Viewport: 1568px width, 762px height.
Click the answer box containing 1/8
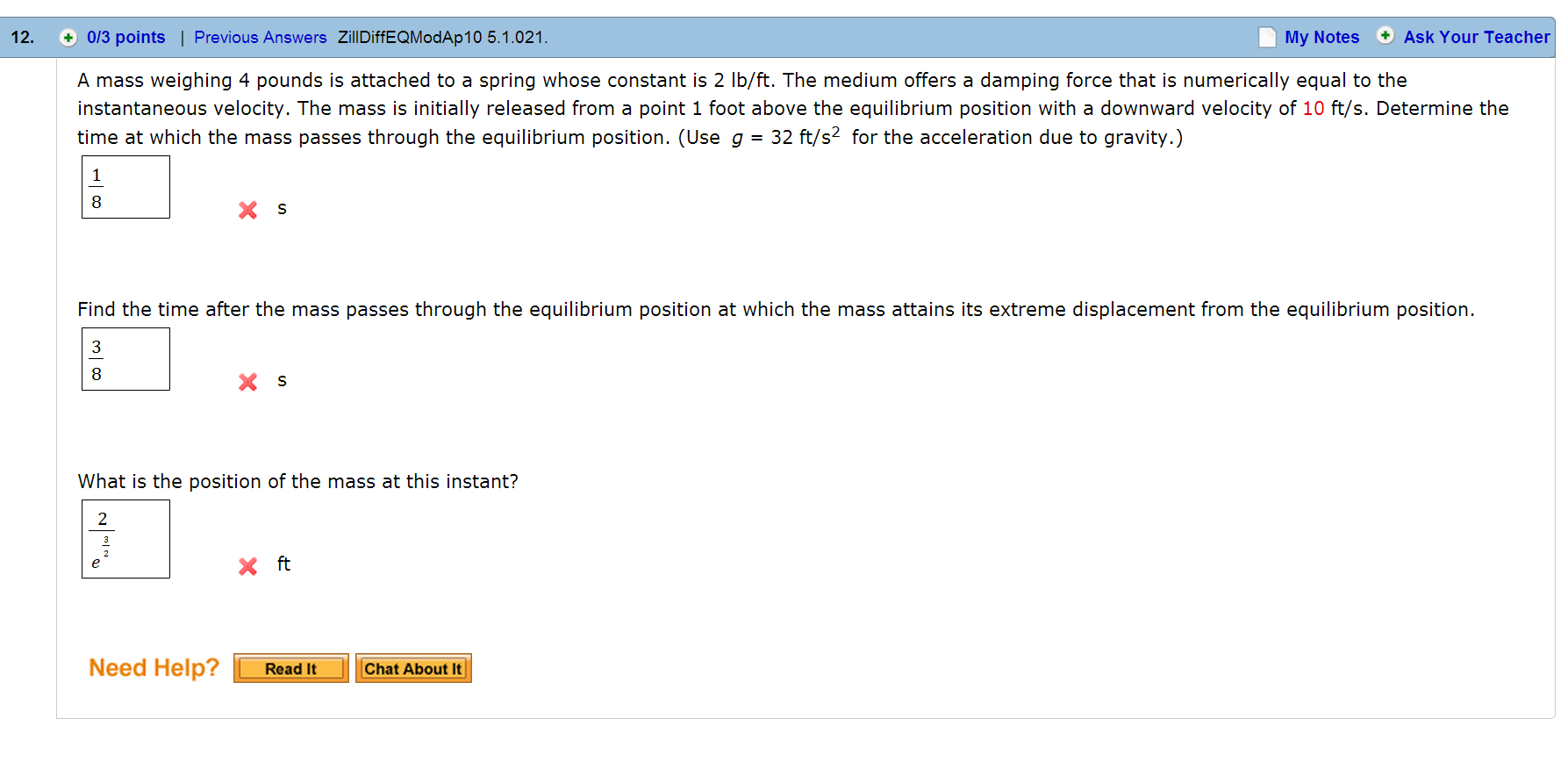click(125, 187)
